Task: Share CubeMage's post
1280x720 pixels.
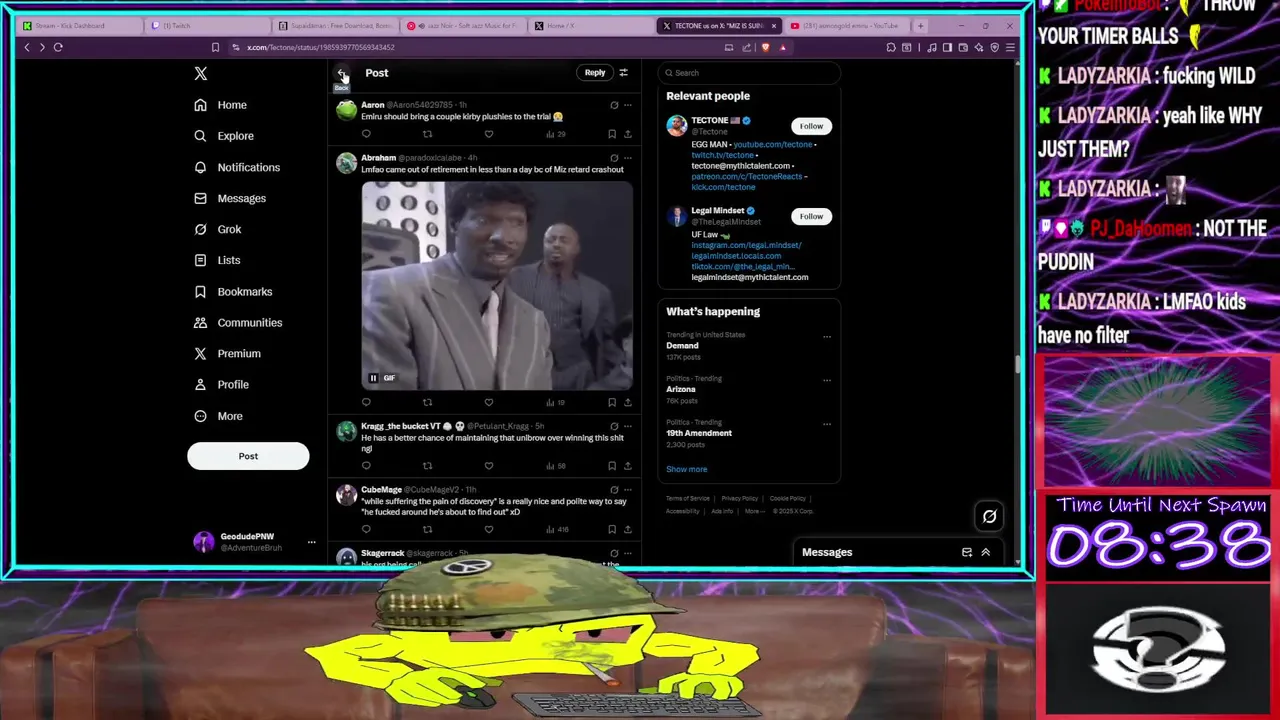Action: (x=628, y=529)
